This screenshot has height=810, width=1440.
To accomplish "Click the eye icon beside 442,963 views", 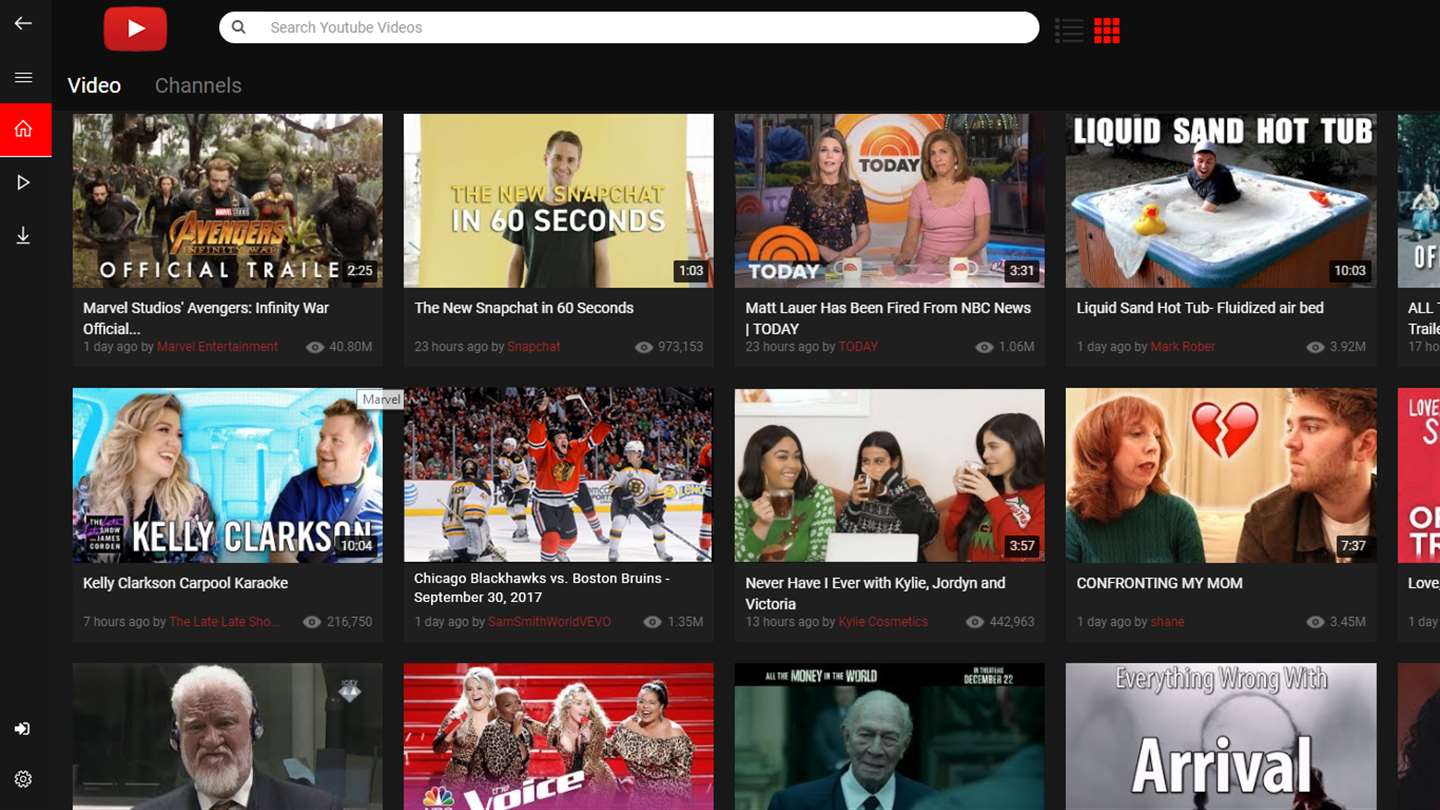I will coord(975,622).
